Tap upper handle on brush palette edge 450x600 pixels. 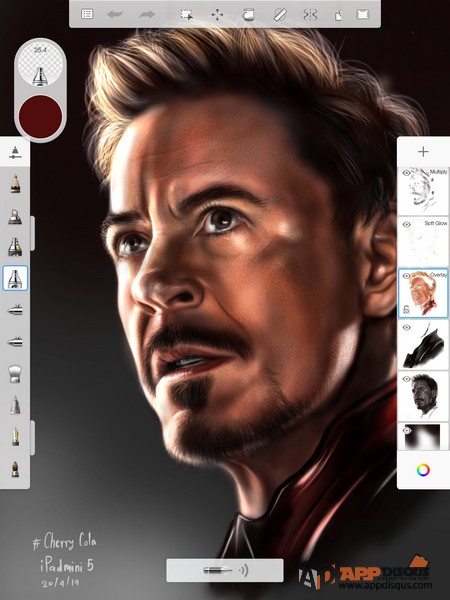coord(33,233)
